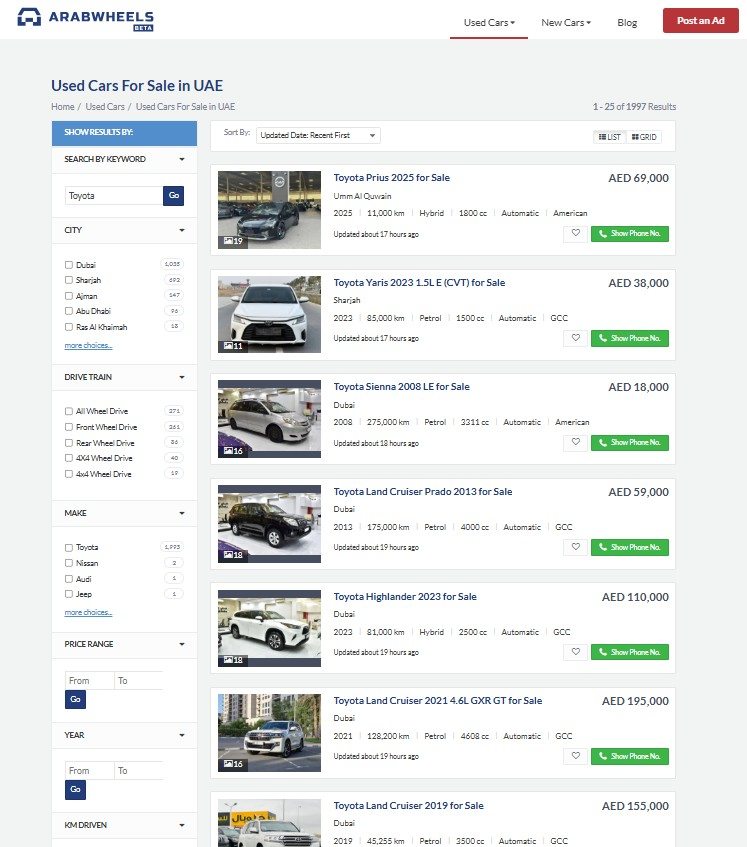Viewport: 747px width, 847px height.
Task: Click the Post an Ad button
Action: click(x=701, y=21)
